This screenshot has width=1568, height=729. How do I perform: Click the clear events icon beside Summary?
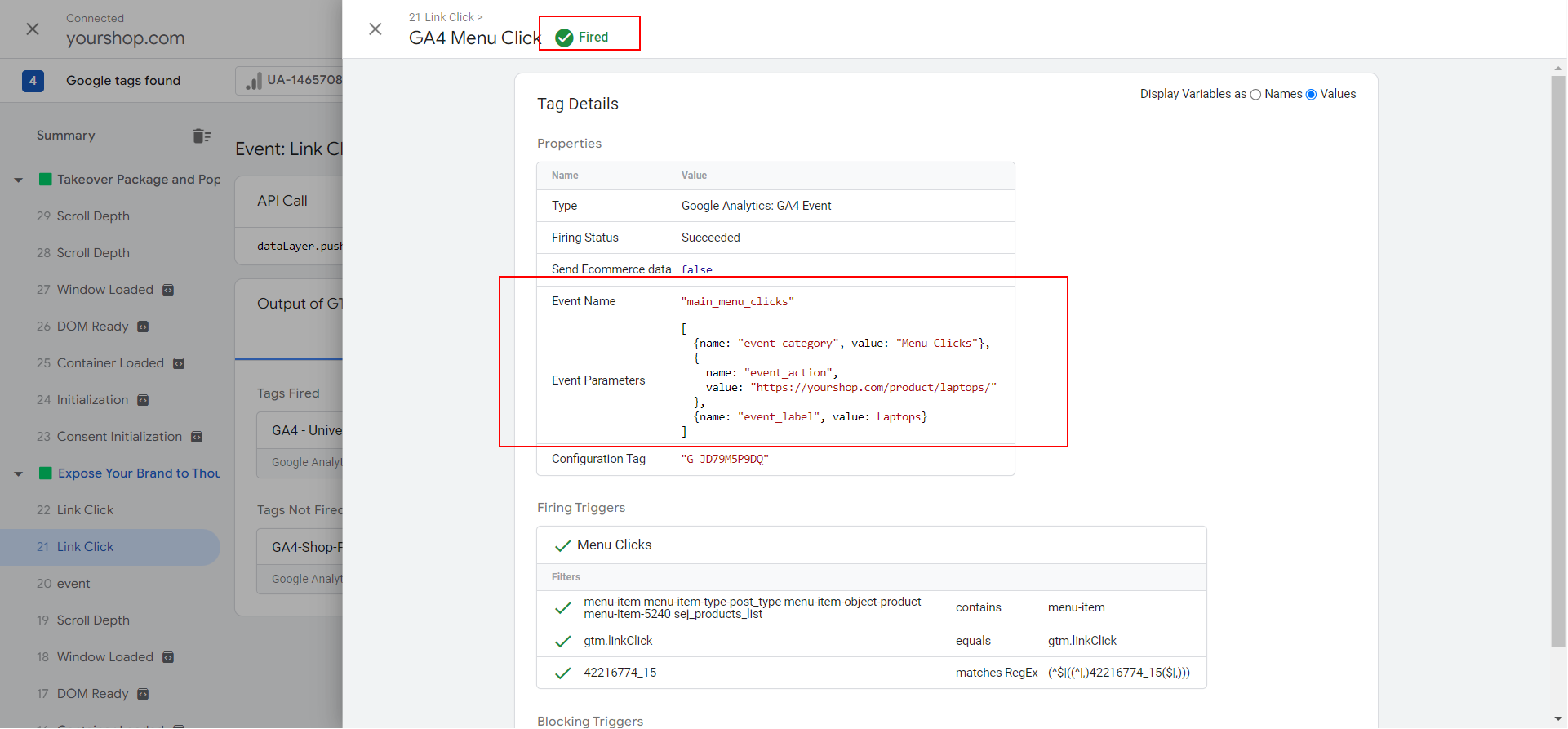point(202,136)
